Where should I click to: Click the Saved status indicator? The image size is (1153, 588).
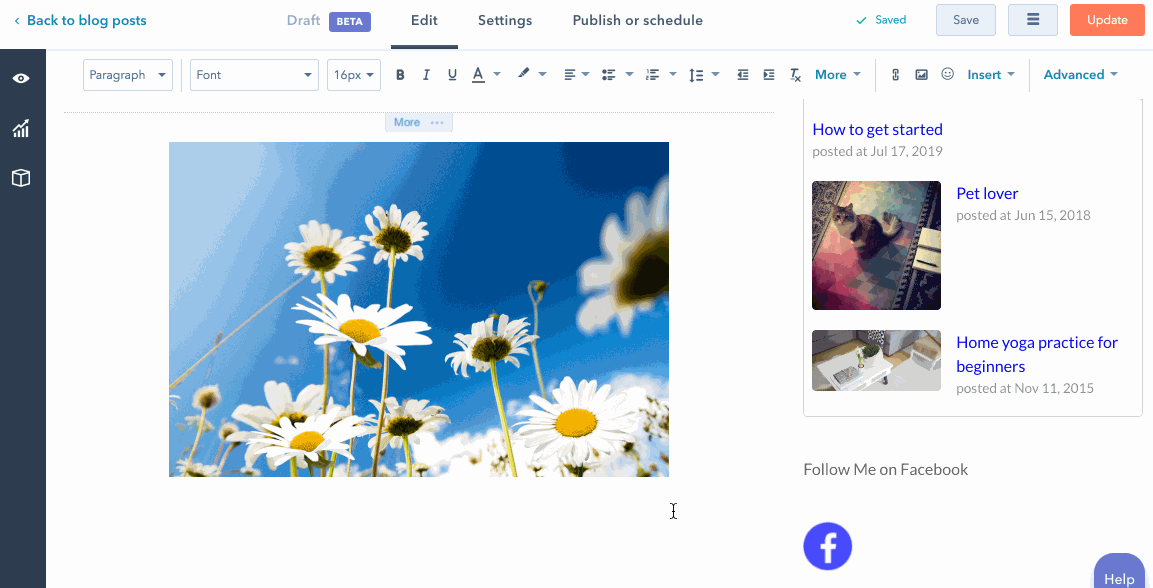point(882,21)
